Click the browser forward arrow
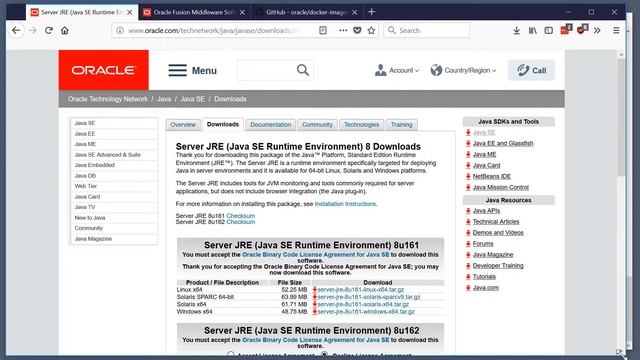640x360 pixels. pos(33,30)
